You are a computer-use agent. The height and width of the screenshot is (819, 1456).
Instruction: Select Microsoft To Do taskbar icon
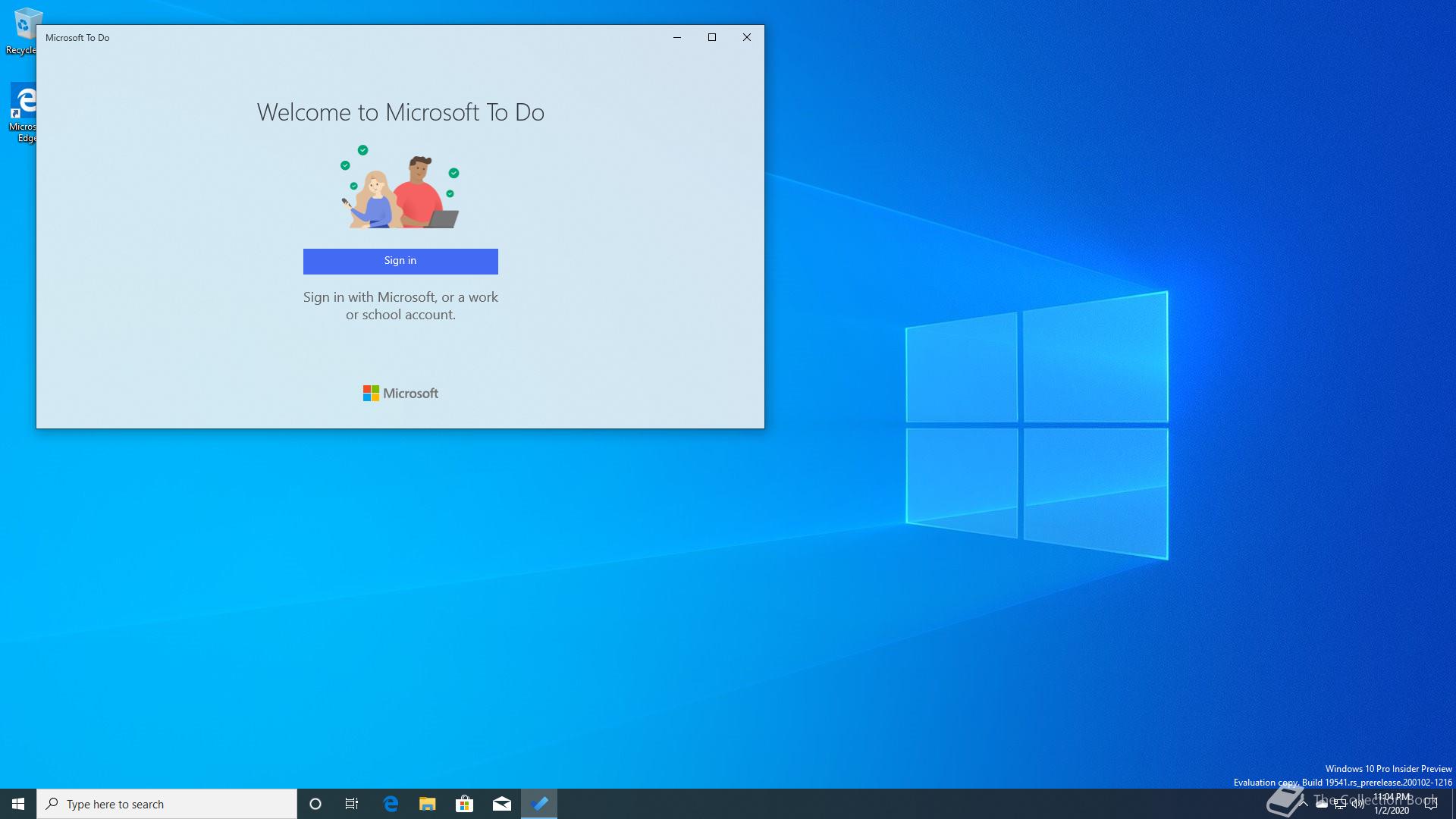(x=539, y=804)
